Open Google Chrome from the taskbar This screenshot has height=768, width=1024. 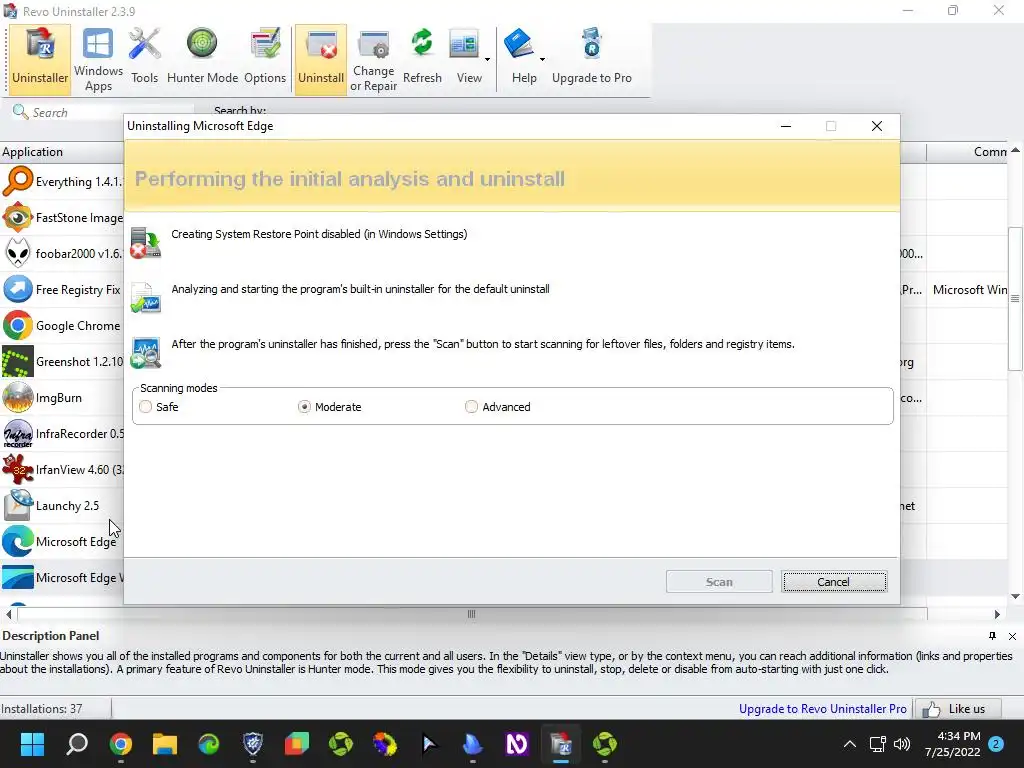click(x=121, y=744)
